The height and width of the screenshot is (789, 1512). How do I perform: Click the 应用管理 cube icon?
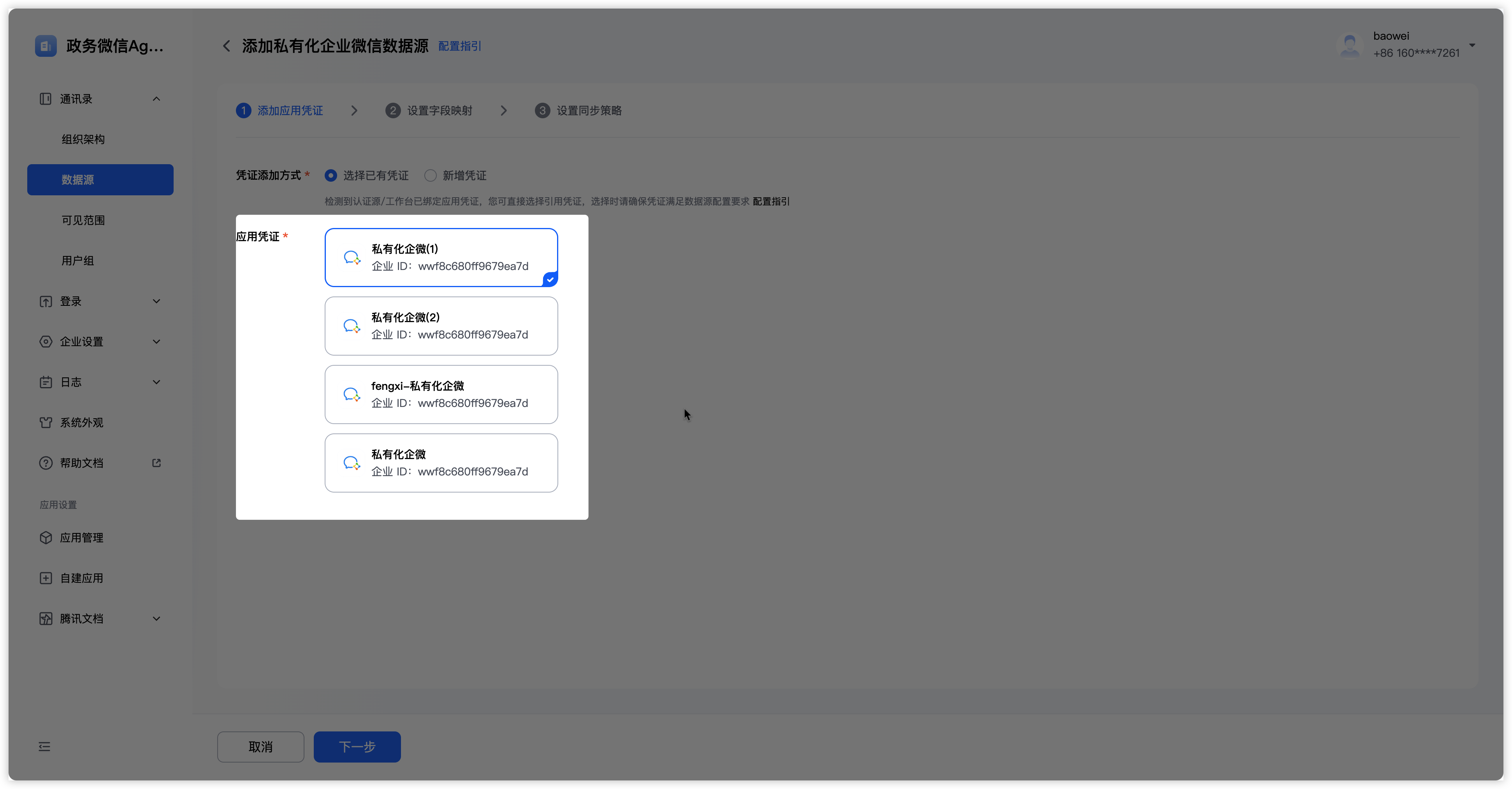(x=46, y=537)
